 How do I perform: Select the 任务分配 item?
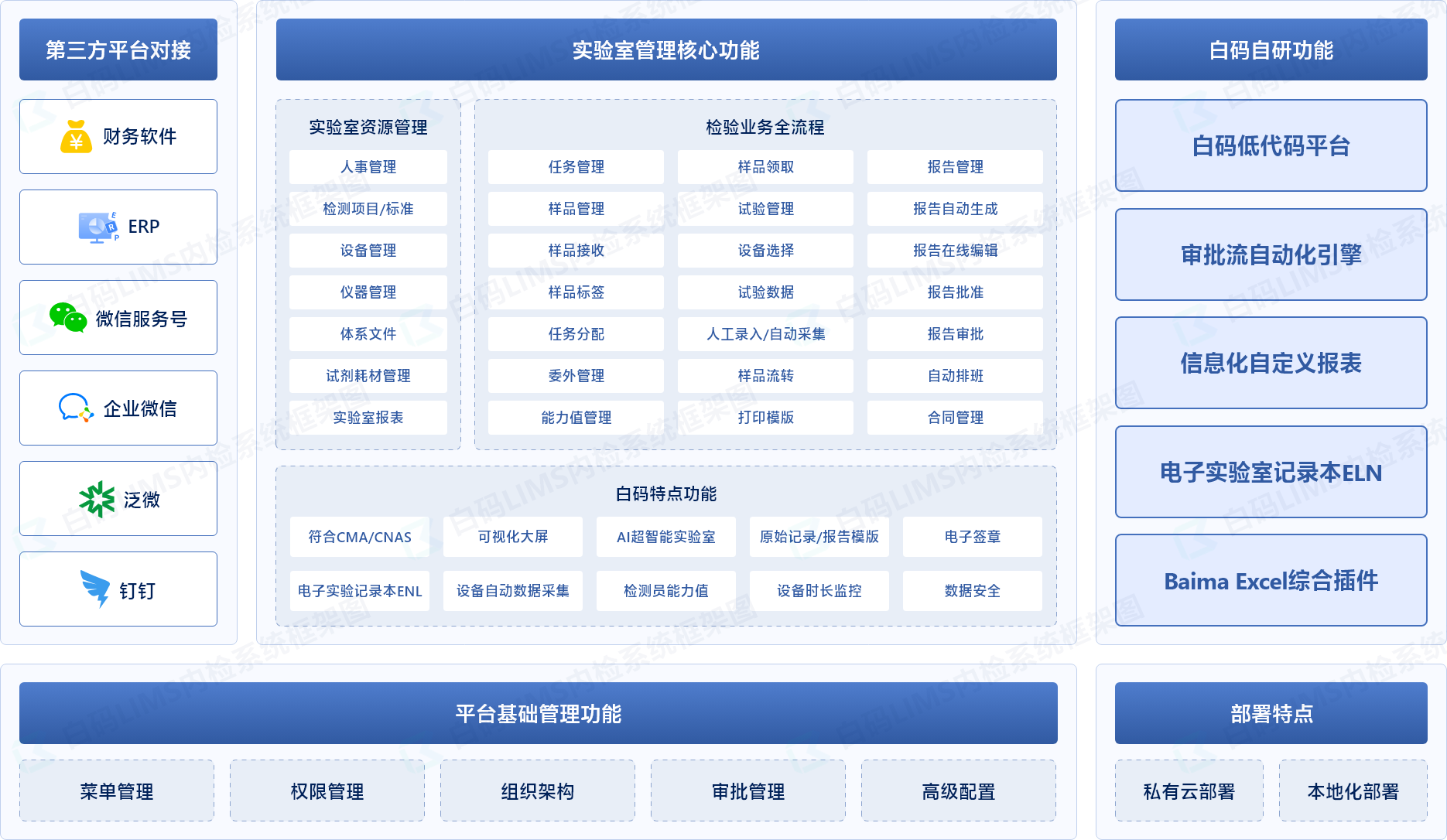576,334
